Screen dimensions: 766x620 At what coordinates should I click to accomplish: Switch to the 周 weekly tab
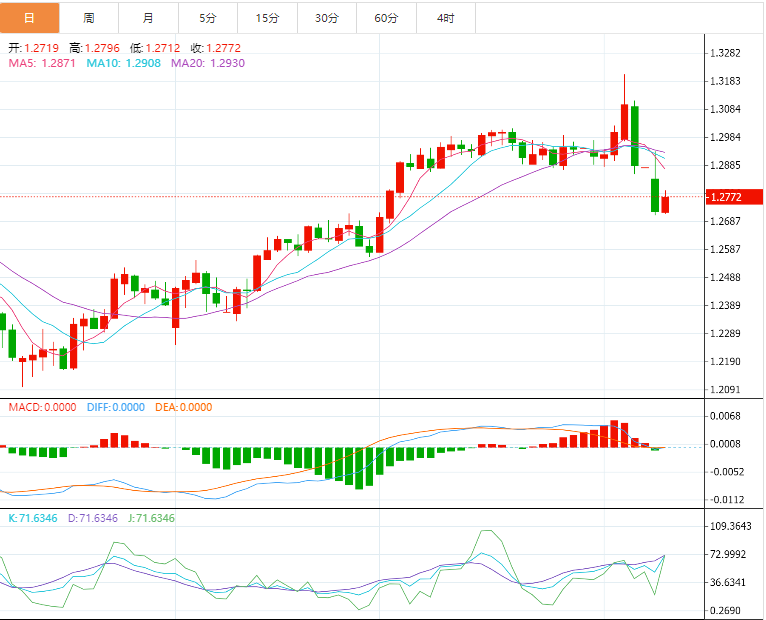coord(89,18)
